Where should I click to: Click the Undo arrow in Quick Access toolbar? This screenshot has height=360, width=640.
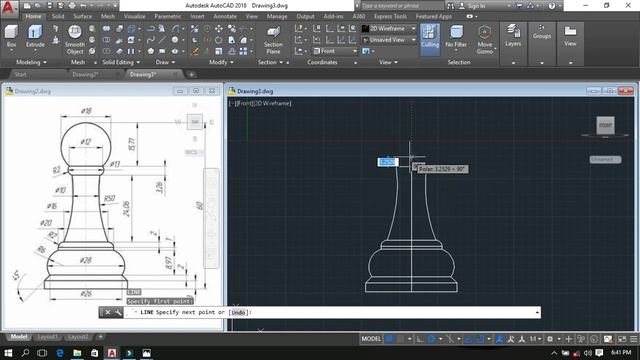point(83,6)
